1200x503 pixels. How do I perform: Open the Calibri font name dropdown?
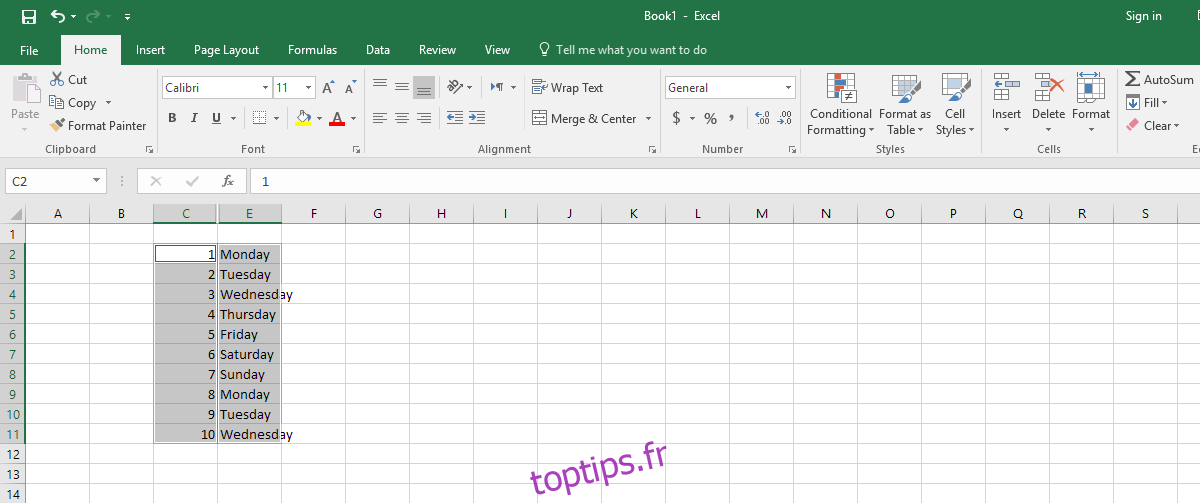coord(265,88)
